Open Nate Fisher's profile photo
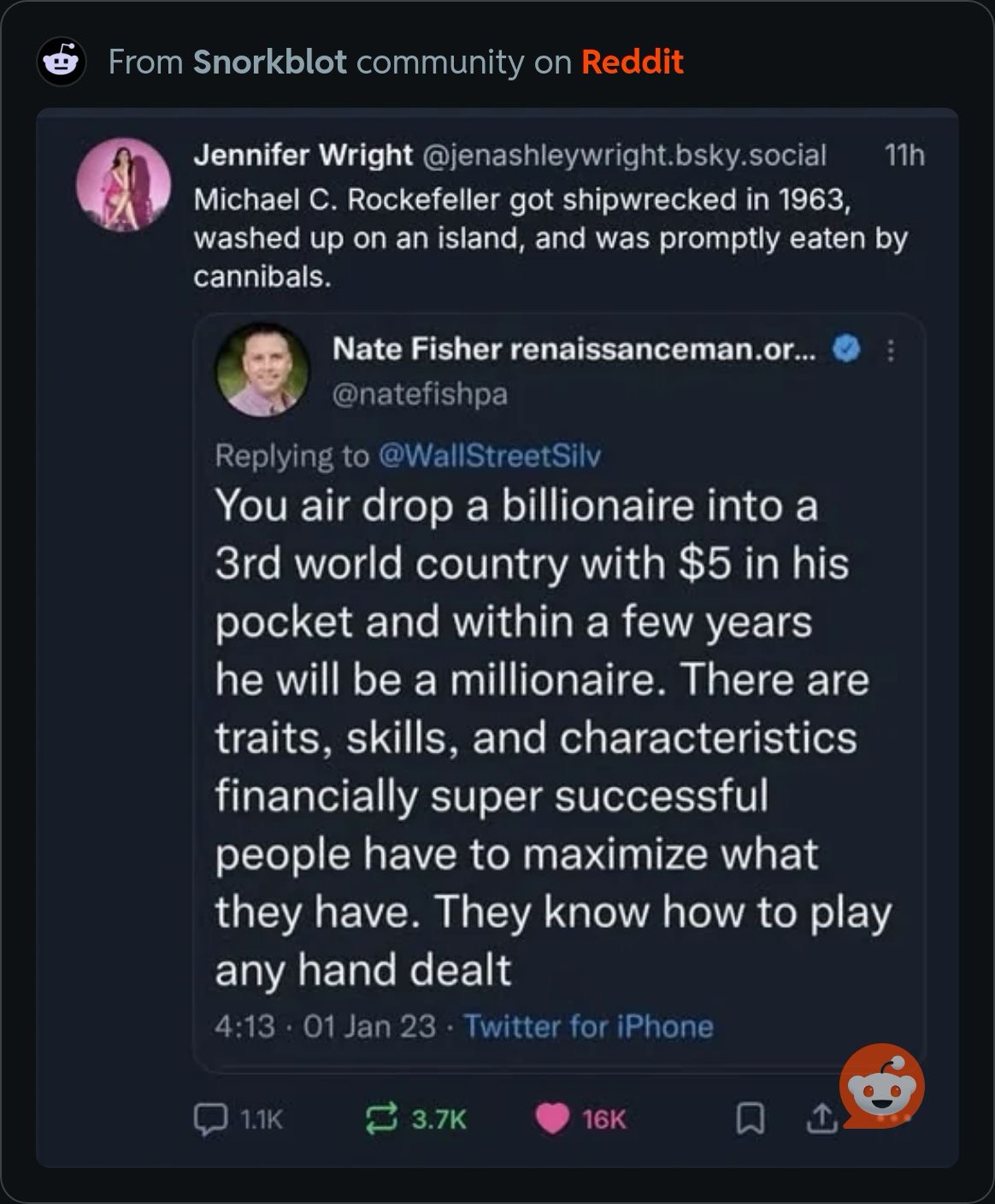995x1204 pixels. [x=262, y=369]
